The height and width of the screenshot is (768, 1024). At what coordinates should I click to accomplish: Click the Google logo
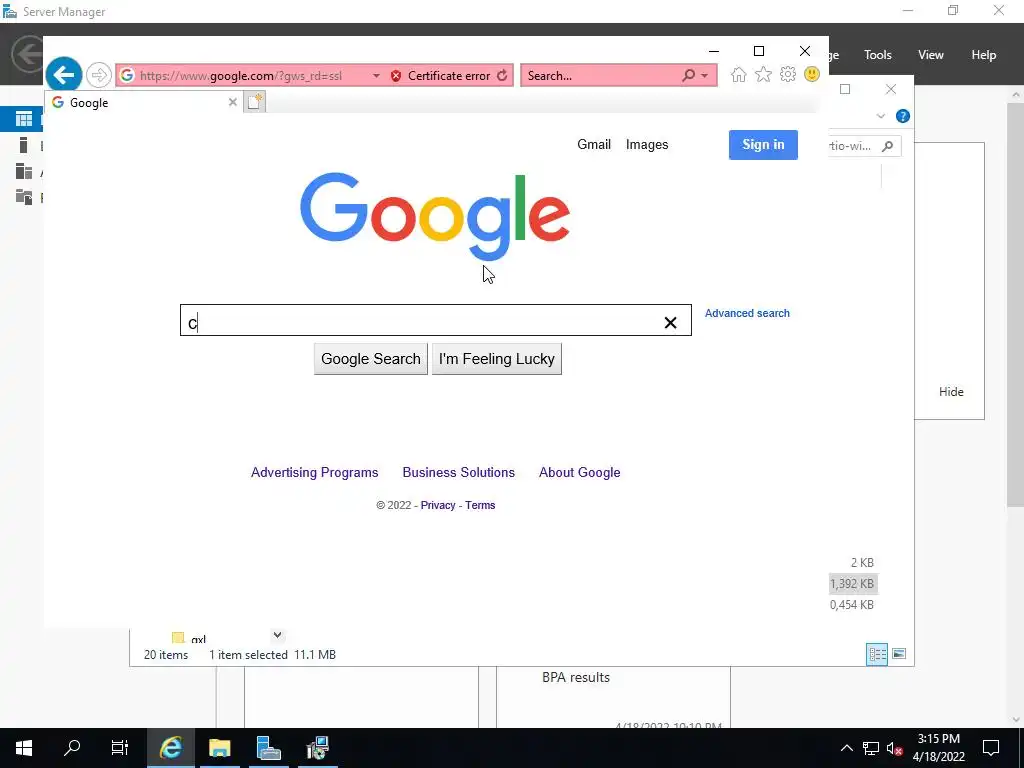click(x=434, y=216)
